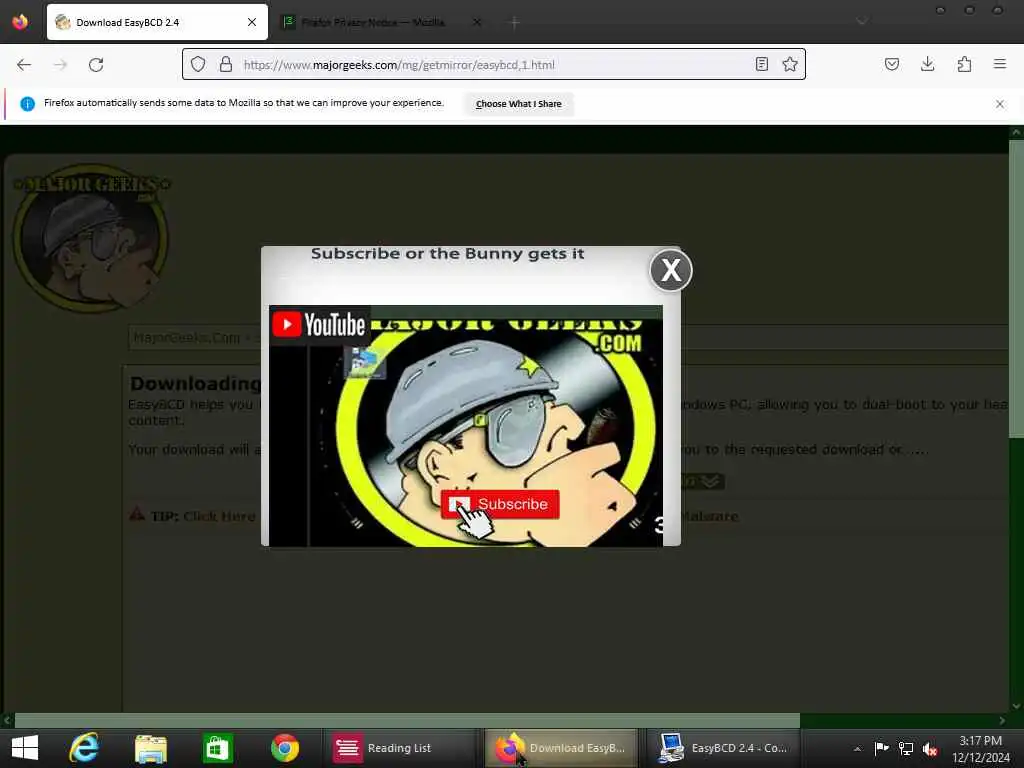Click the scroll right arrow of horizontal scrollbar

pyautogui.click(x=1002, y=720)
